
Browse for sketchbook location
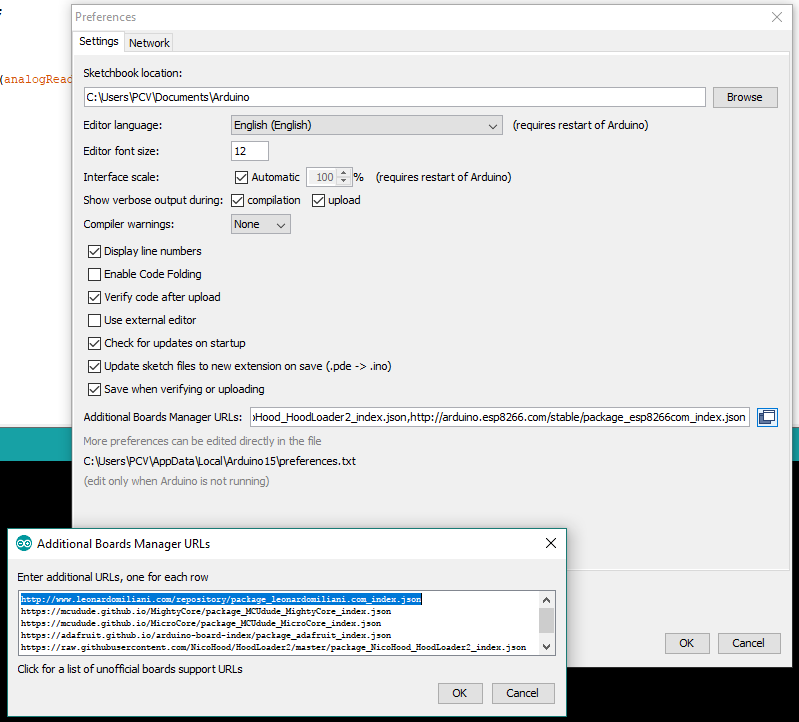[744, 97]
